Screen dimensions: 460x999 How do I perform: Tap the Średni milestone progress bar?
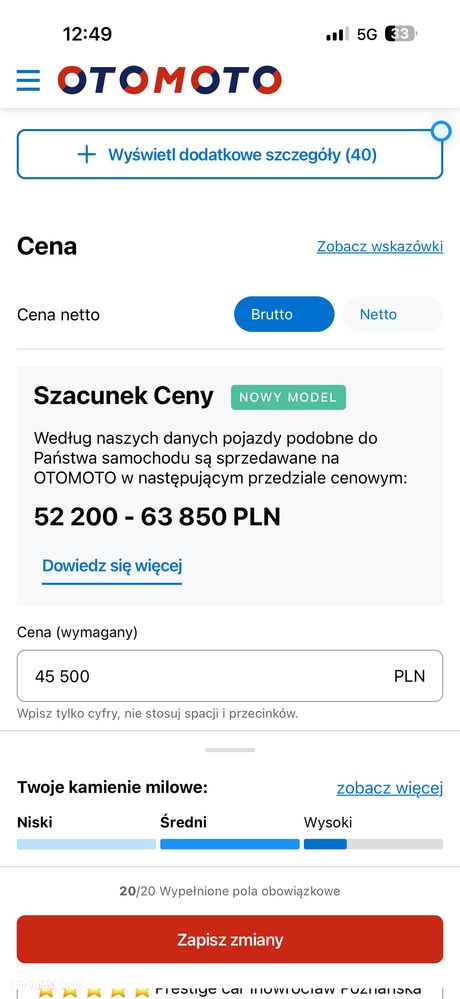[230, 844]
